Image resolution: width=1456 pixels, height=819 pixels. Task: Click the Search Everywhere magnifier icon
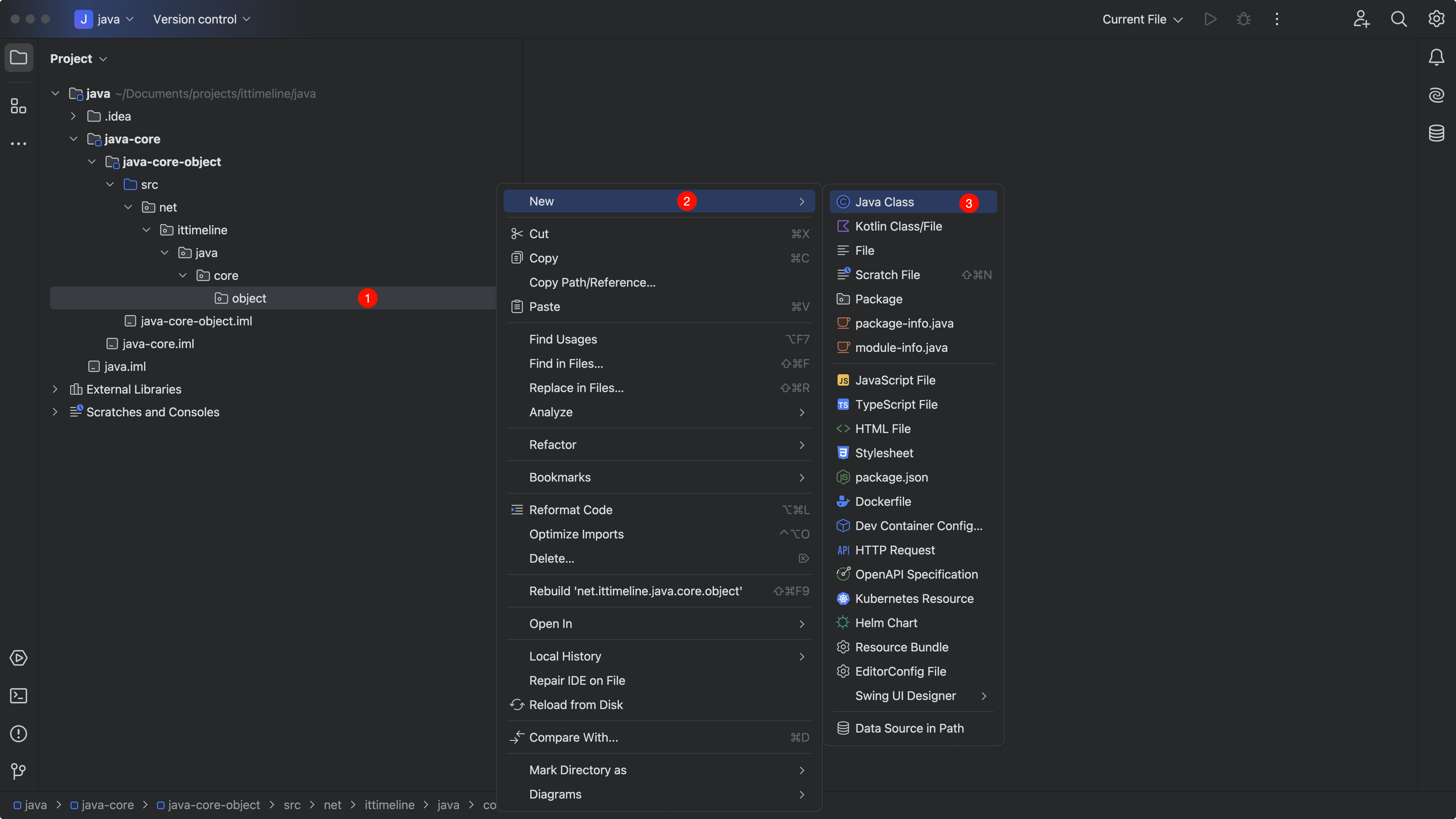coord(1398,19)
